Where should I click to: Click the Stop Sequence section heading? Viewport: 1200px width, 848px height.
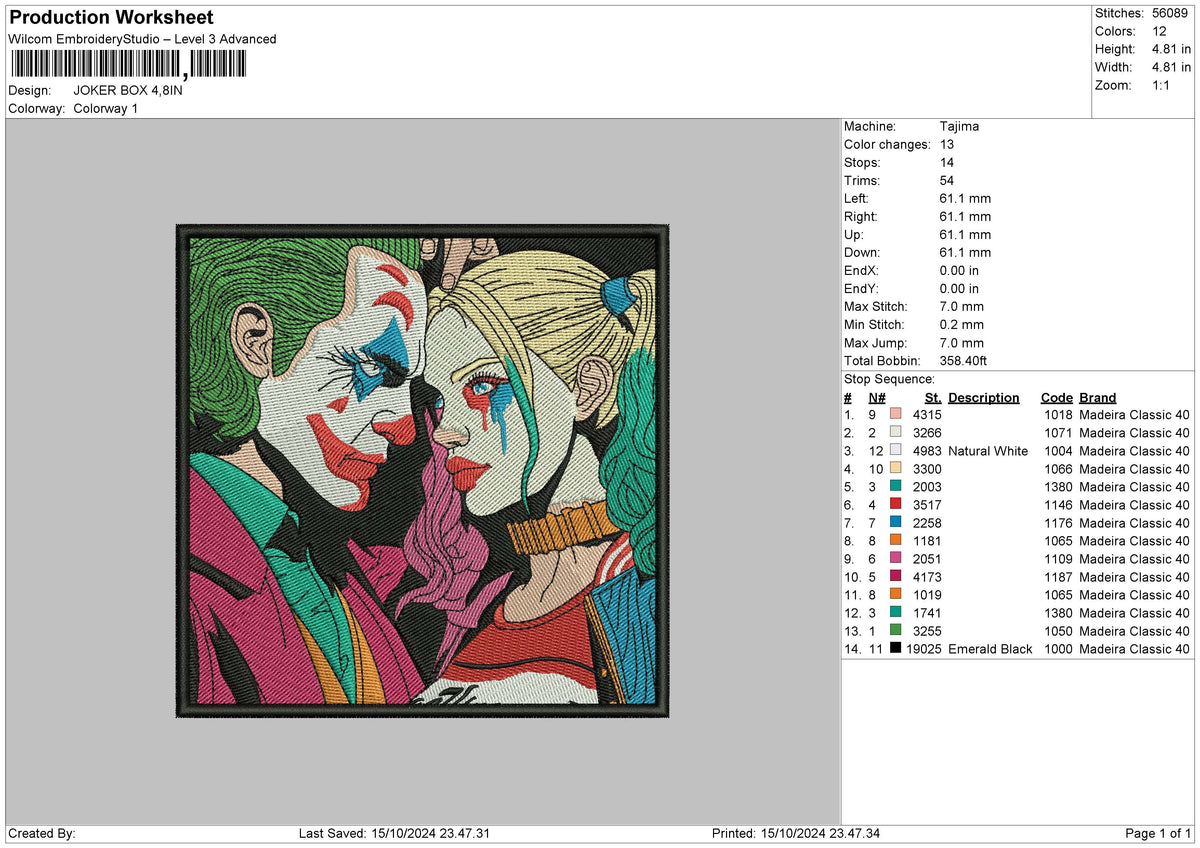pyautogui.click(x=889, y=379)
